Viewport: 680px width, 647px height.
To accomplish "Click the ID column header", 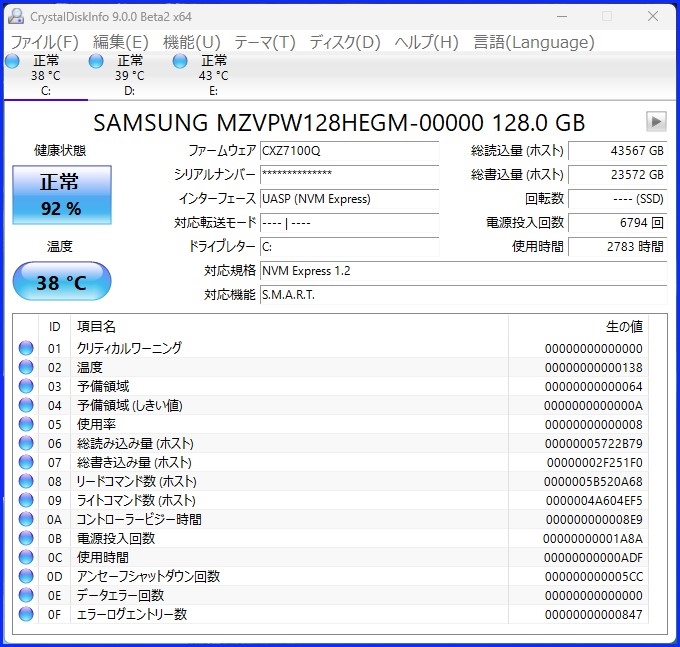I will pyautogui.click(x=54, y=326).
